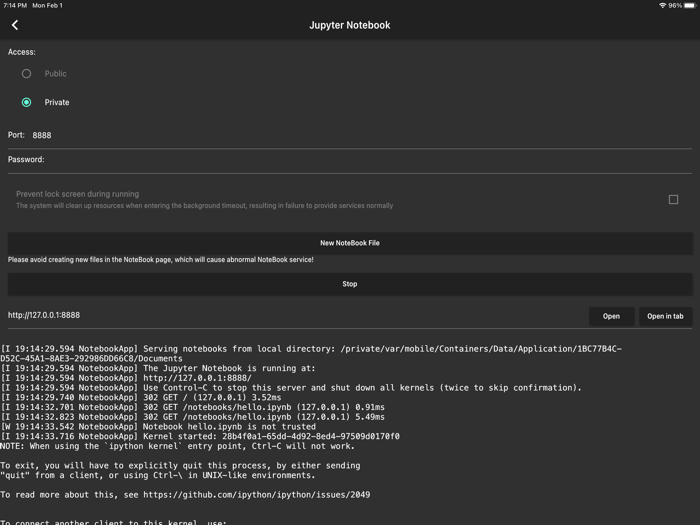
Task: Click the 'The Jupyter Notebook is running at:' line
Action: click(x=158, y=368)
